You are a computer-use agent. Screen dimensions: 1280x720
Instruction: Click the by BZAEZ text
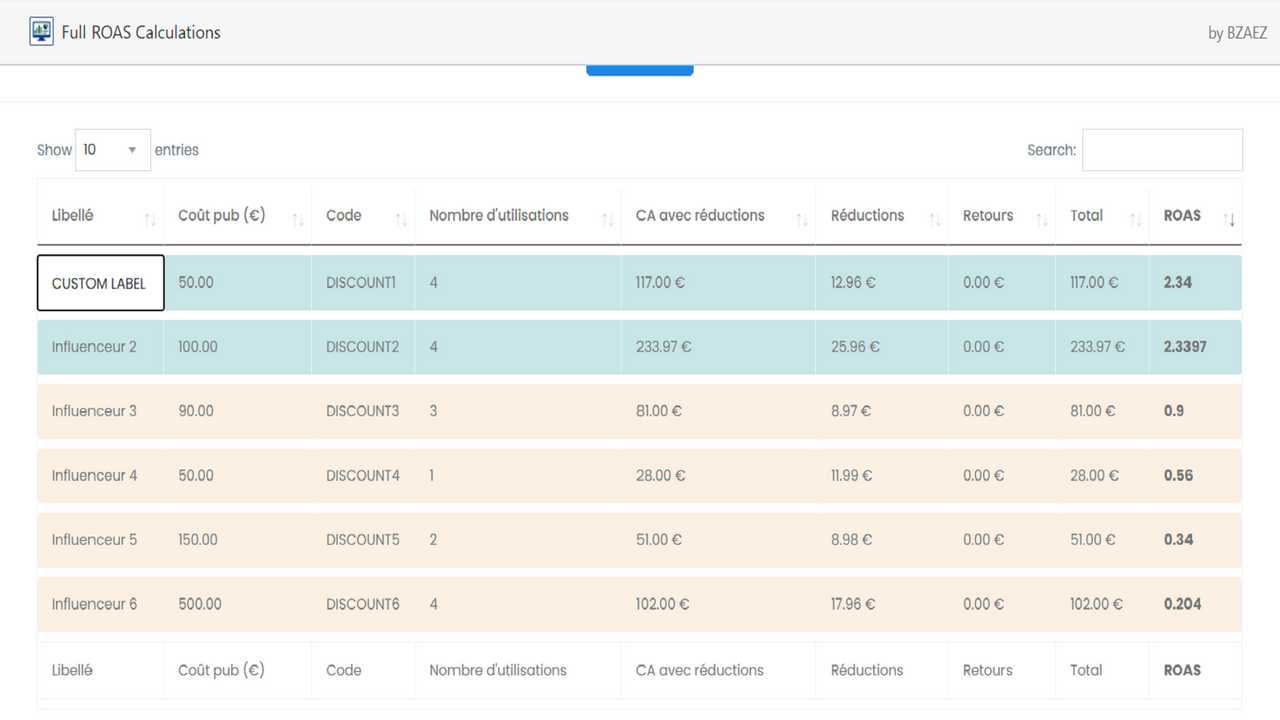coord(1237,33)
